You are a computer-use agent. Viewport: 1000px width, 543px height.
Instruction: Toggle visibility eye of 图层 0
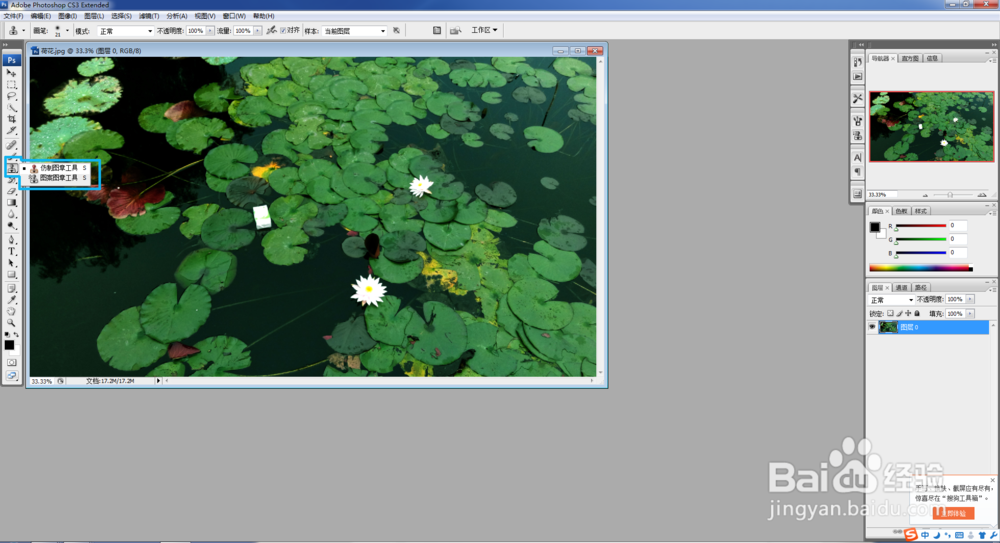click(872, 327)
